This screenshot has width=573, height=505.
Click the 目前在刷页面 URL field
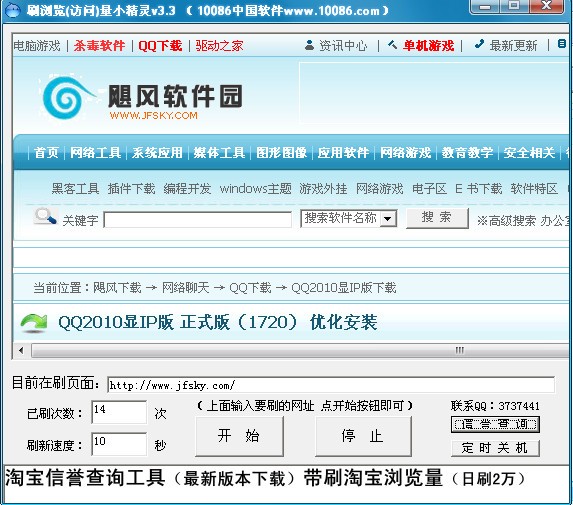331,385
